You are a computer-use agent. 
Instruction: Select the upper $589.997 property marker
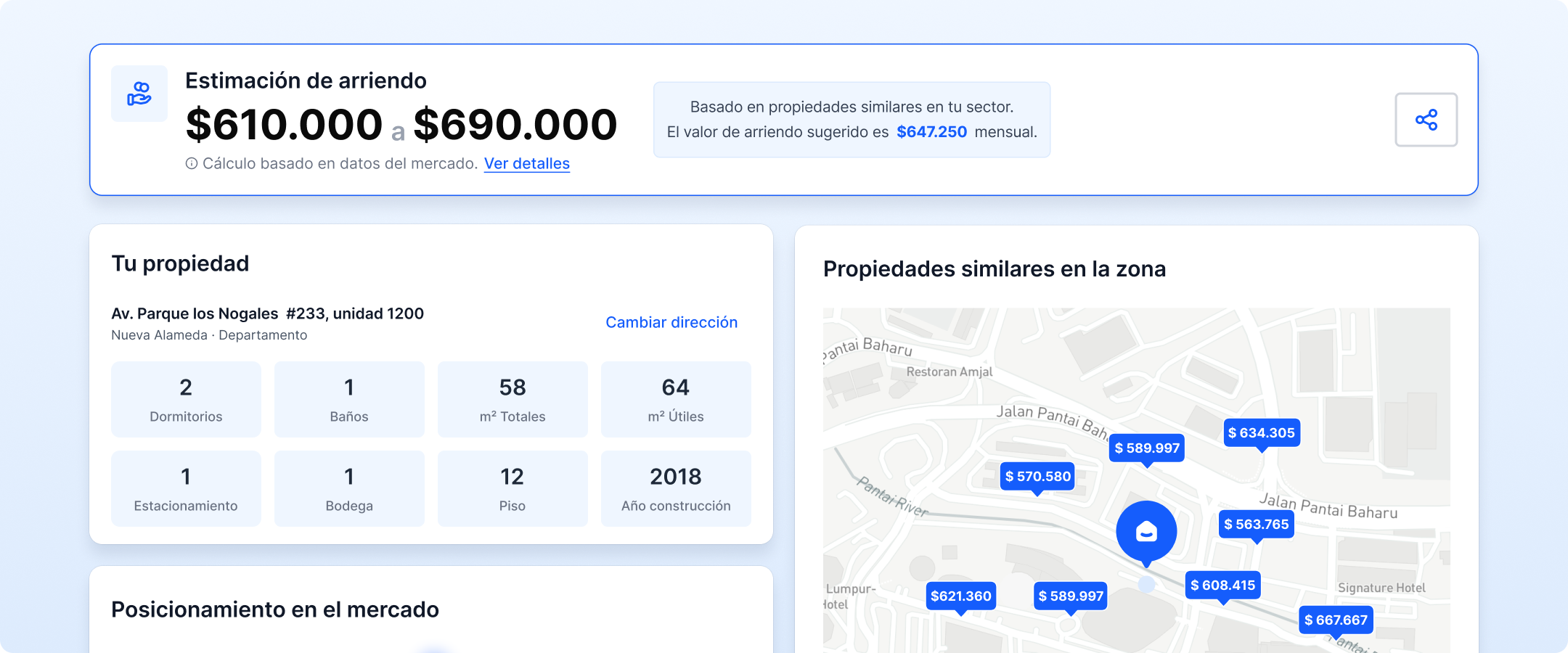1146,448
